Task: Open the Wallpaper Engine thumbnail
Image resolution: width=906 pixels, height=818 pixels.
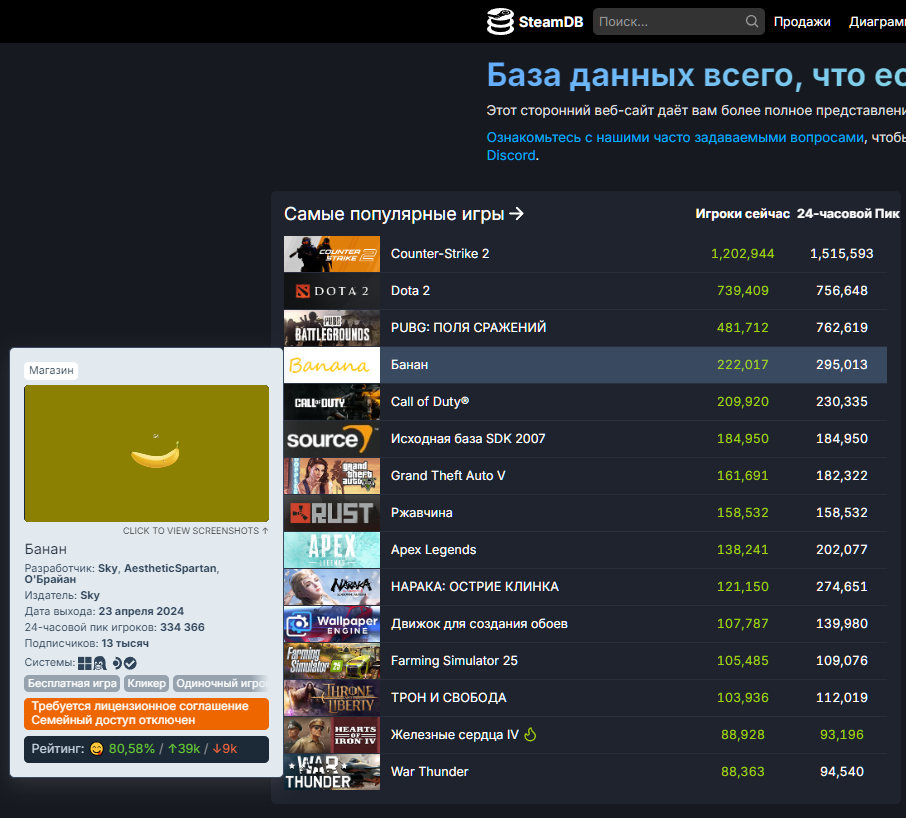Action: pos(332,623)
